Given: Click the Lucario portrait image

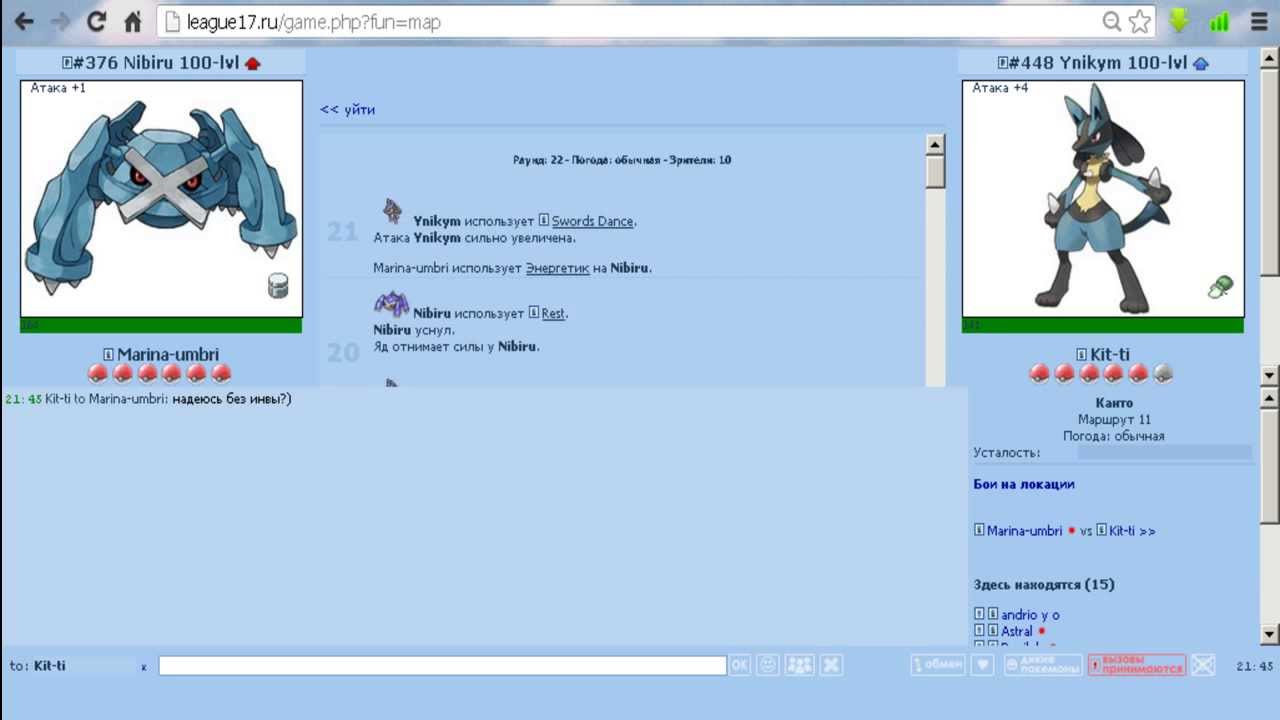Looking at the screenshot, I should click(x=1103, y=199).
